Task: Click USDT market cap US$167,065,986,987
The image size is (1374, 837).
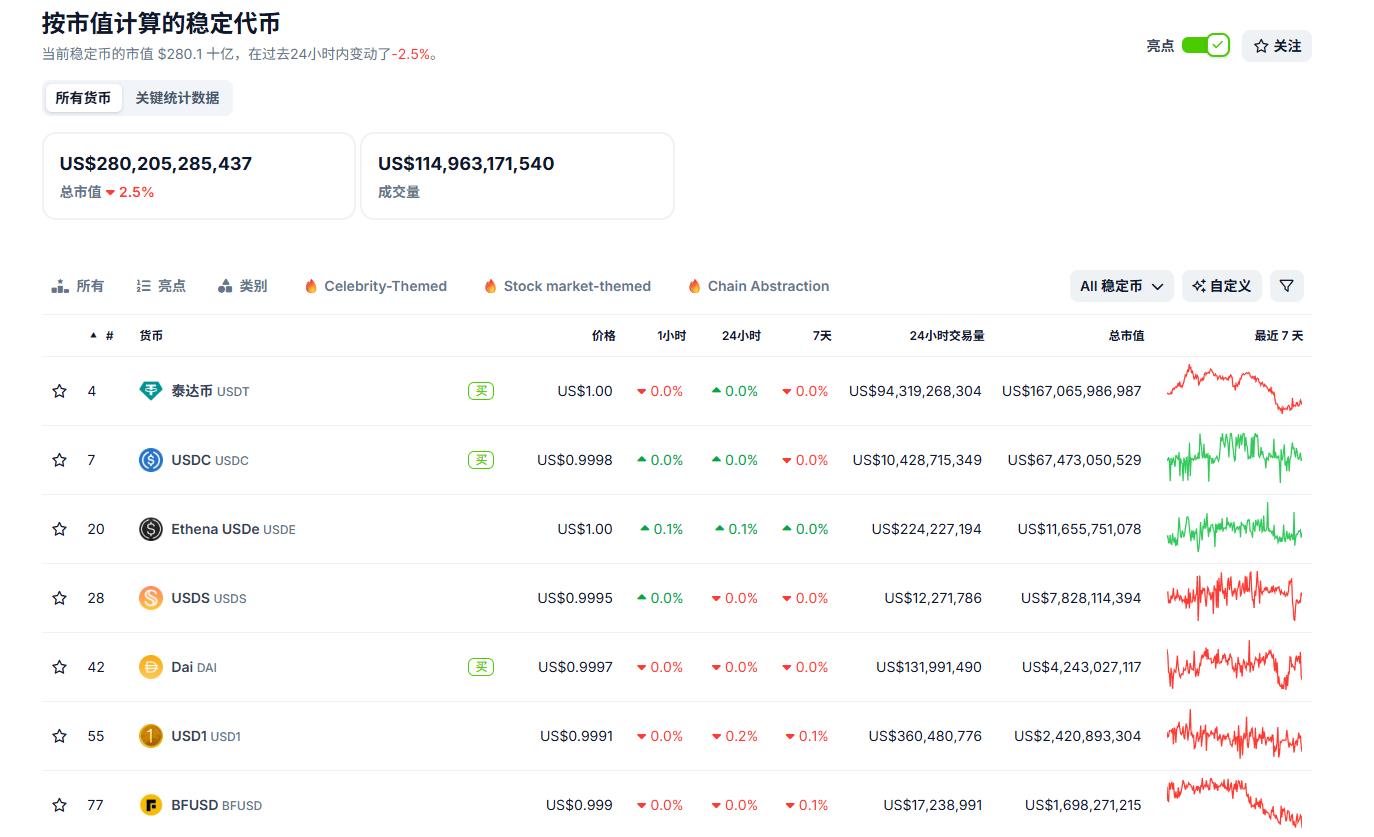Action: point(1072,391)
